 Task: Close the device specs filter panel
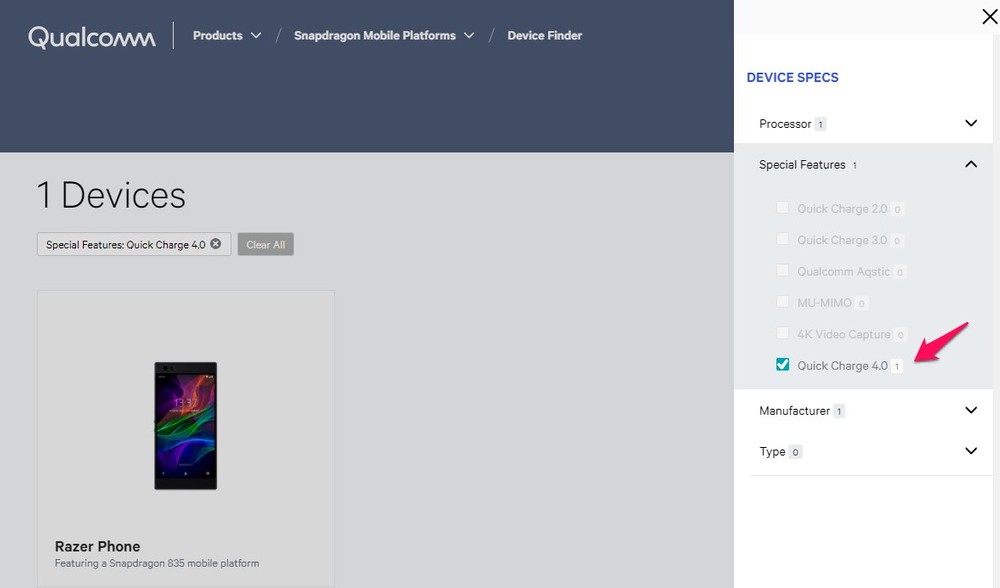[x=990, y=17]
